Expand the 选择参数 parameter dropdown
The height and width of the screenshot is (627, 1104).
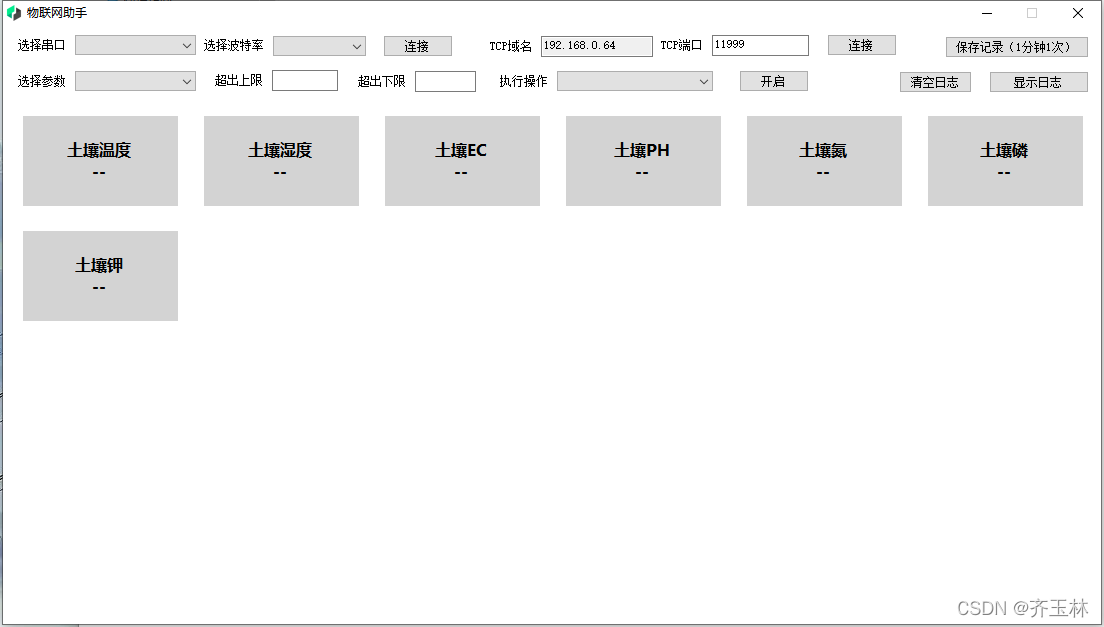pos(135,80)
